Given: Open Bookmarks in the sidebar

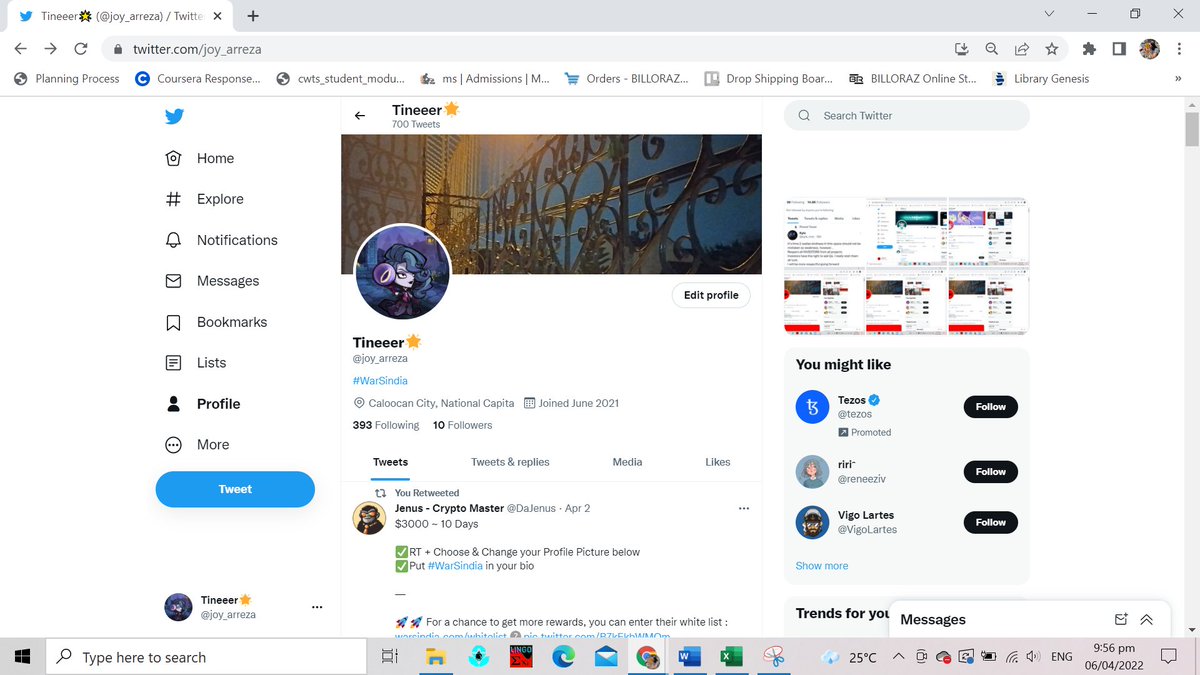Looking at the screenshot, I should pos(216,322).
